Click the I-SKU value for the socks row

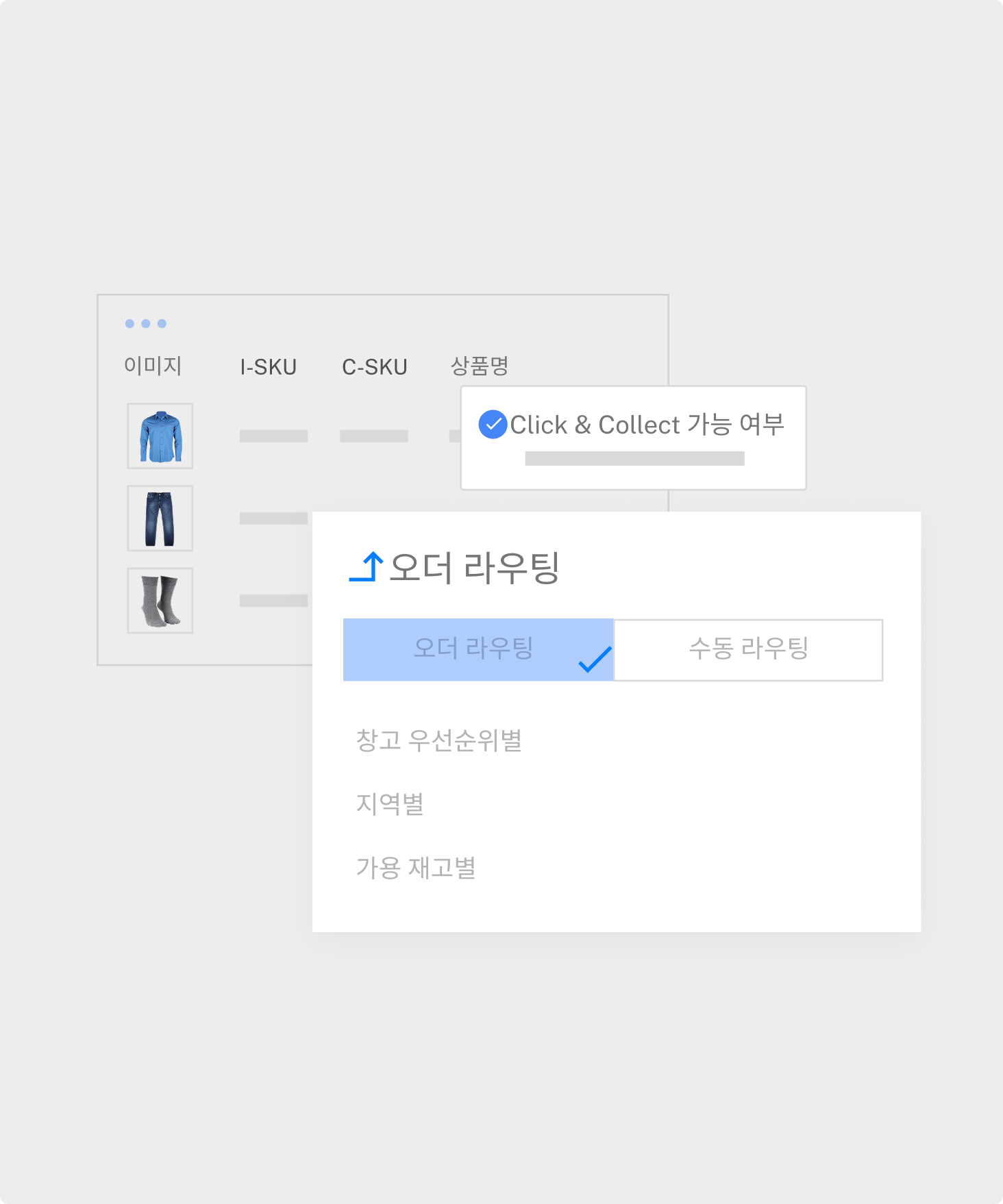(273, 601)
